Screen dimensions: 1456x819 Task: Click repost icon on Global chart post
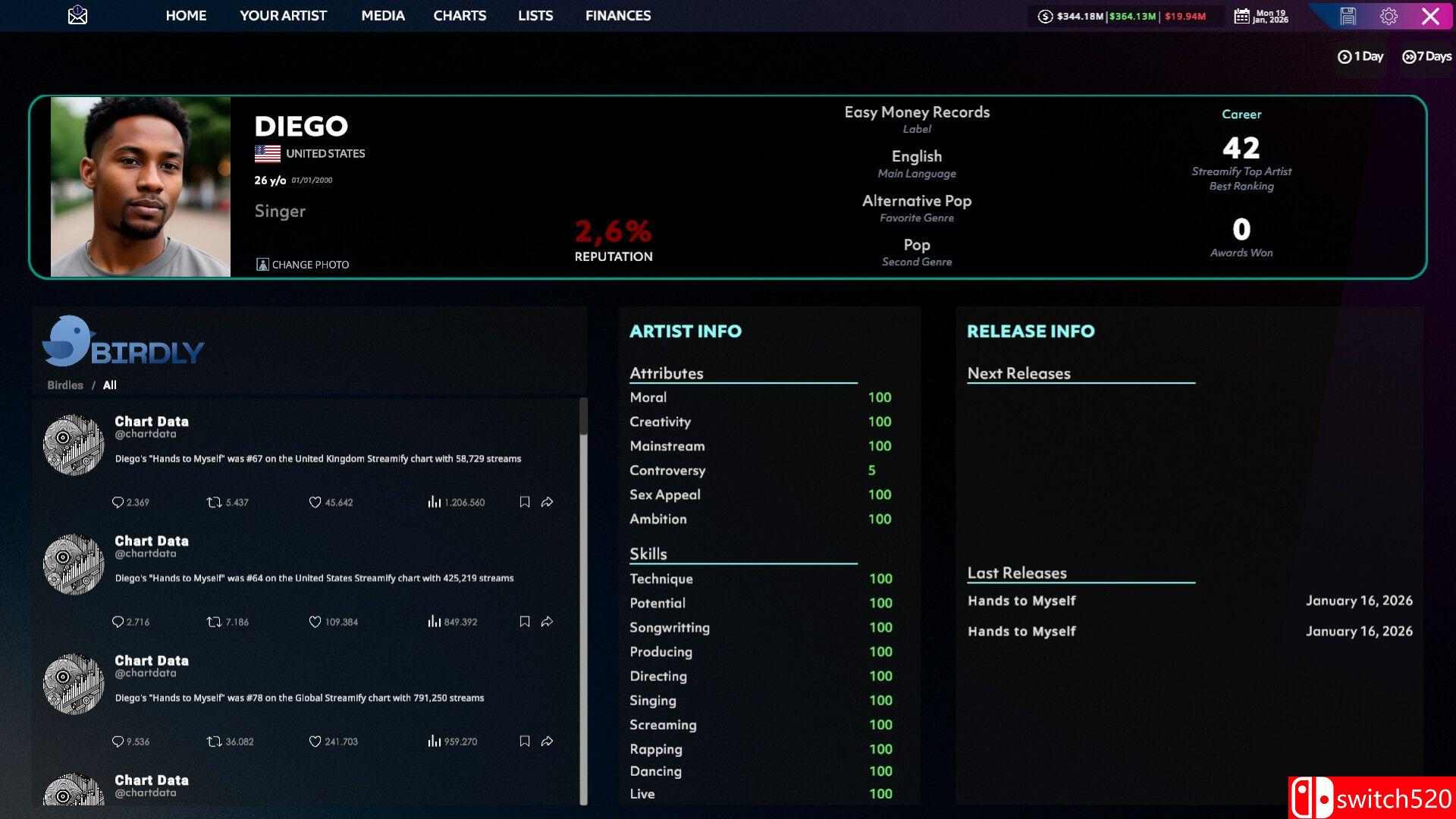tap(214, 742)
